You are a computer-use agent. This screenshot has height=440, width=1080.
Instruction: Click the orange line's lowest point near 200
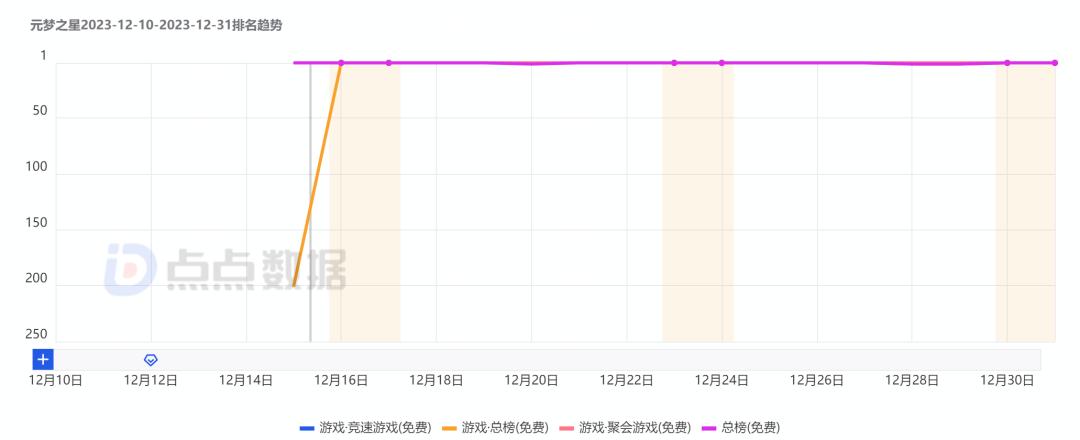[294, 285]
